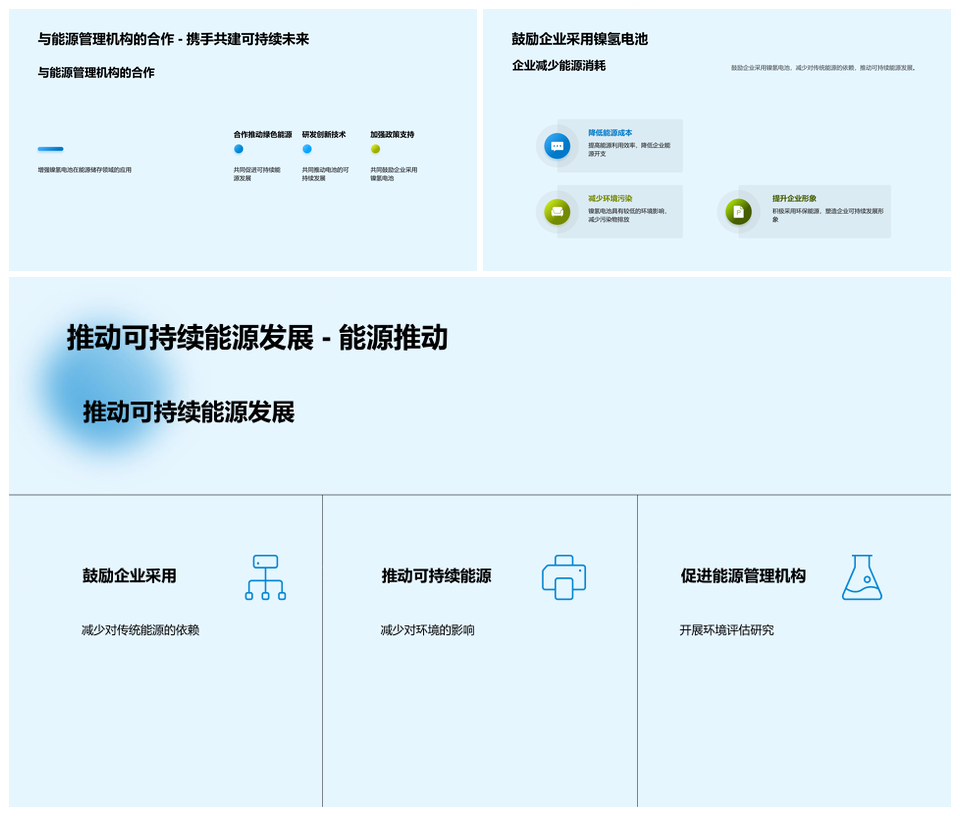Click the heading 推动可持续能源发展 - 能源推动
Viewport: 960px width, 816px height.
(x=257, y=338)
